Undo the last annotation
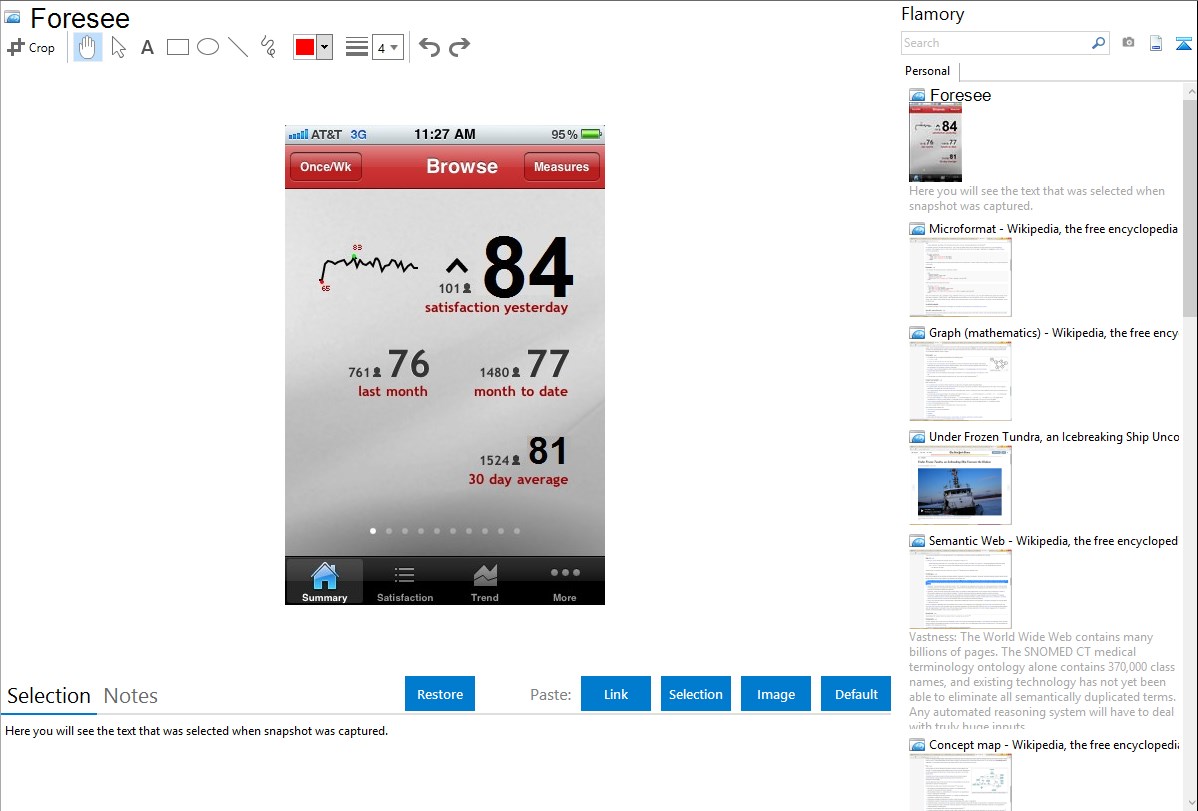 tap(429, 47)
